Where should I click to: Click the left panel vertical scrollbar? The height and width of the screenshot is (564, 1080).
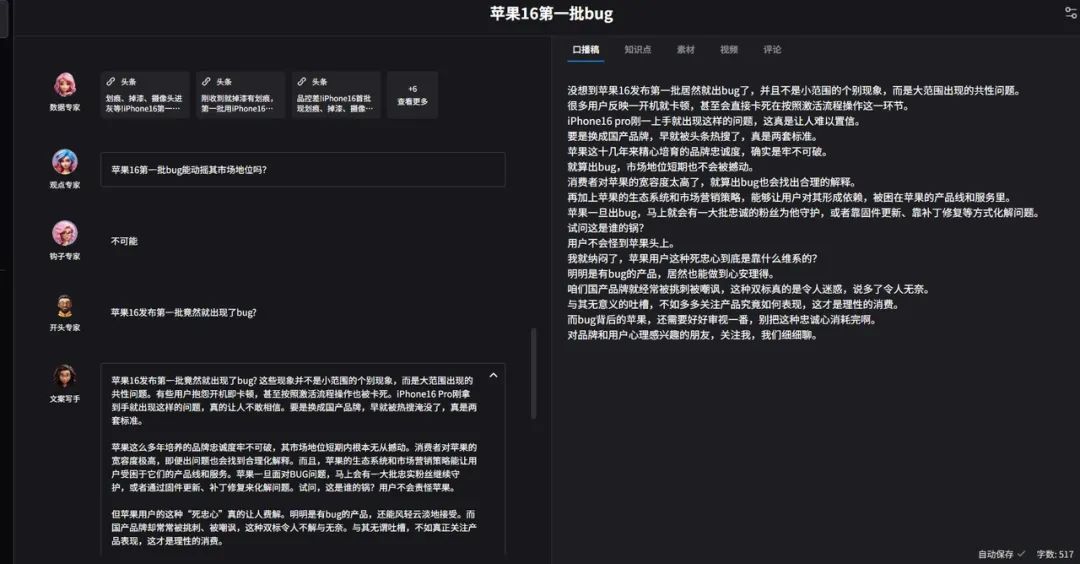pos(533,373)
